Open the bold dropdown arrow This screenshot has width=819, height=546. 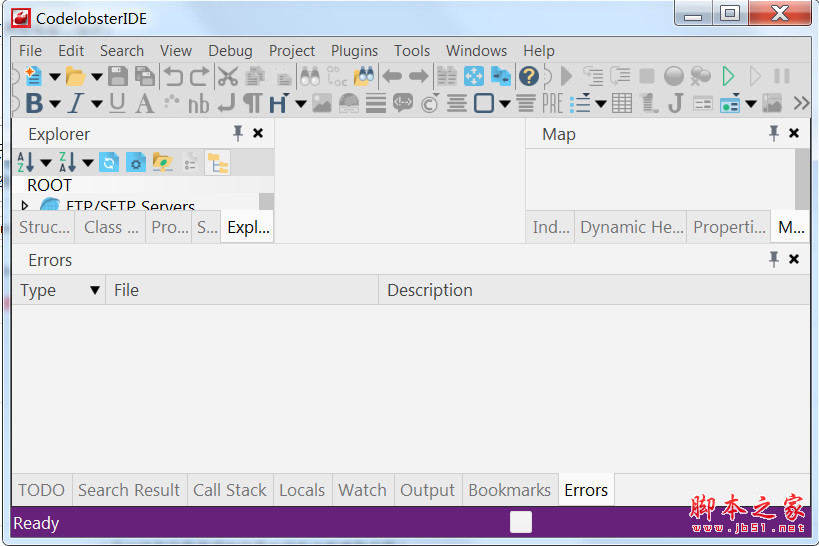(54, 104)
